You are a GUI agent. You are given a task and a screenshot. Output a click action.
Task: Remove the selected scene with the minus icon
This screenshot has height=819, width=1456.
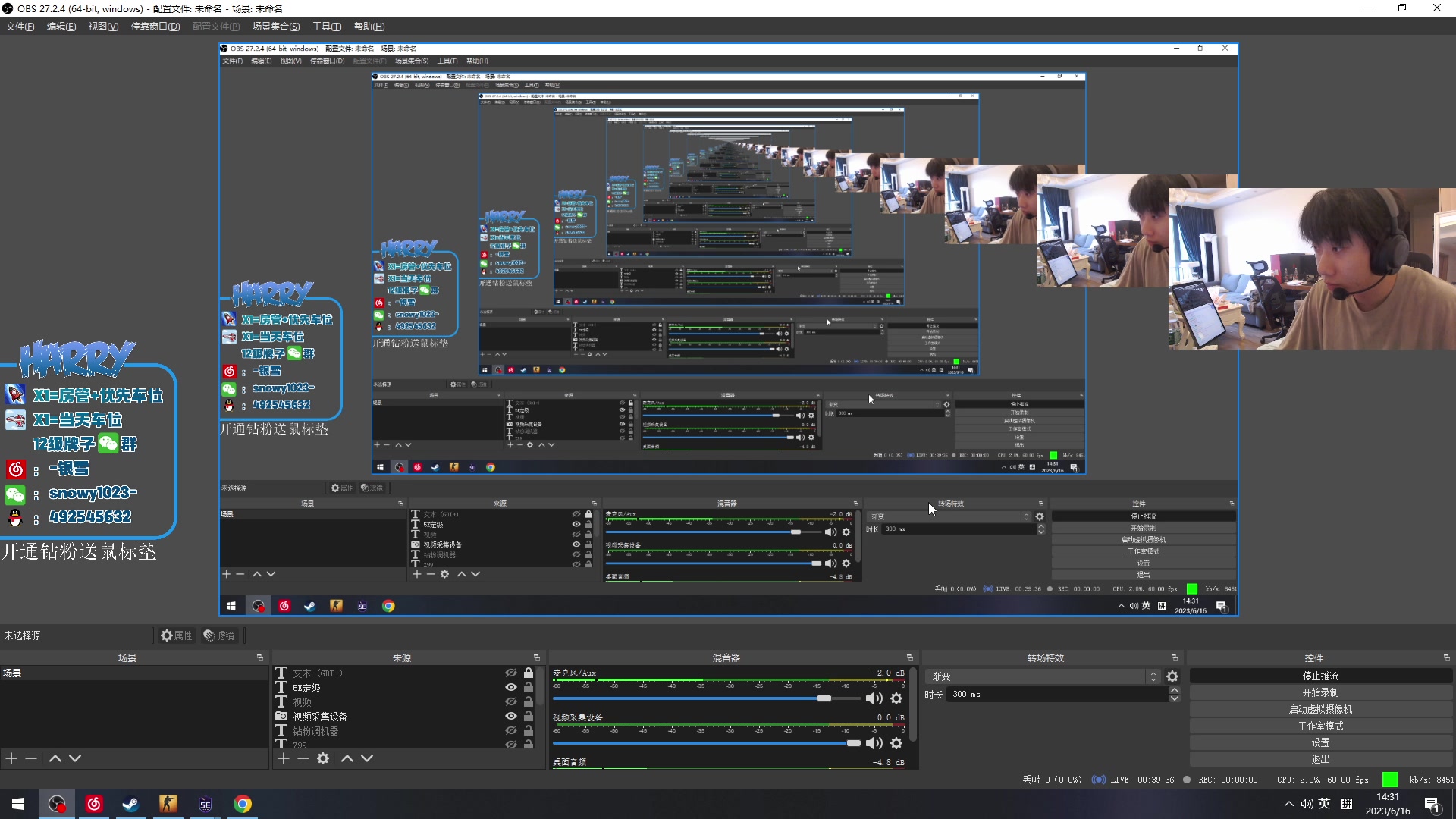tap(31, 758)
